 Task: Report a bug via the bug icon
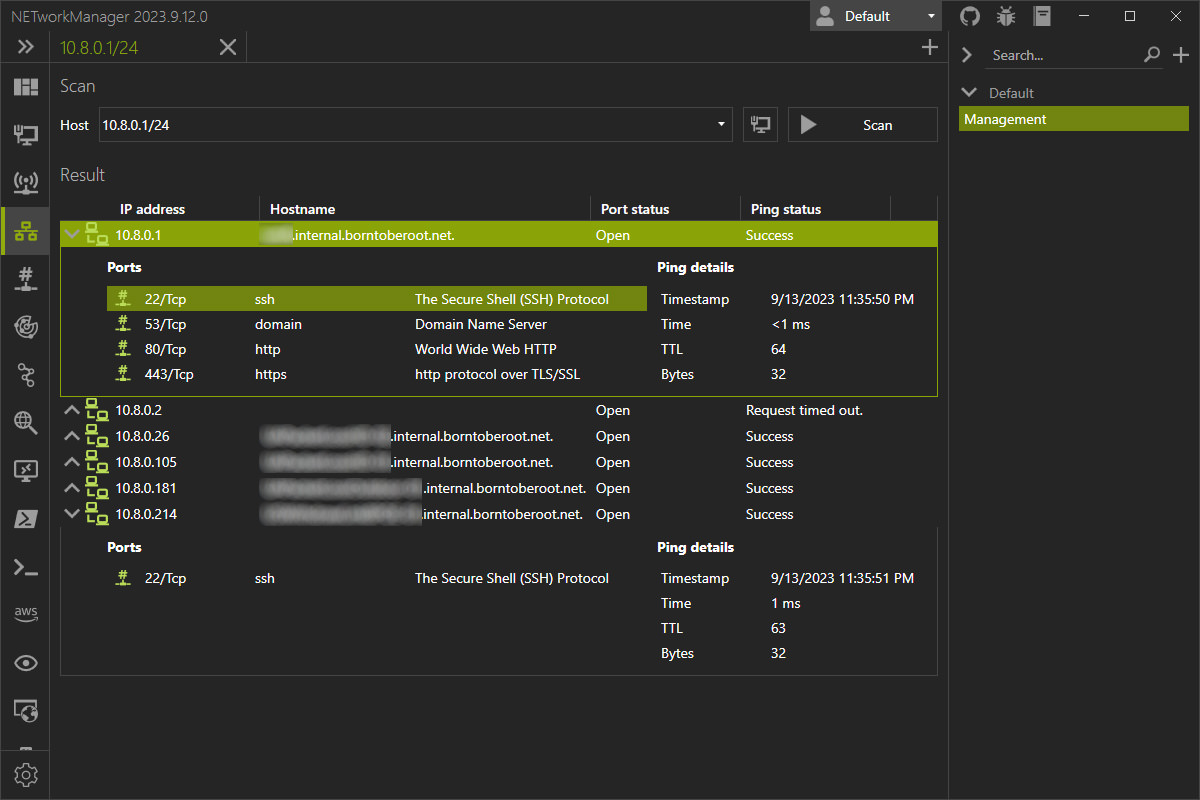click(x=1006, y=16)
